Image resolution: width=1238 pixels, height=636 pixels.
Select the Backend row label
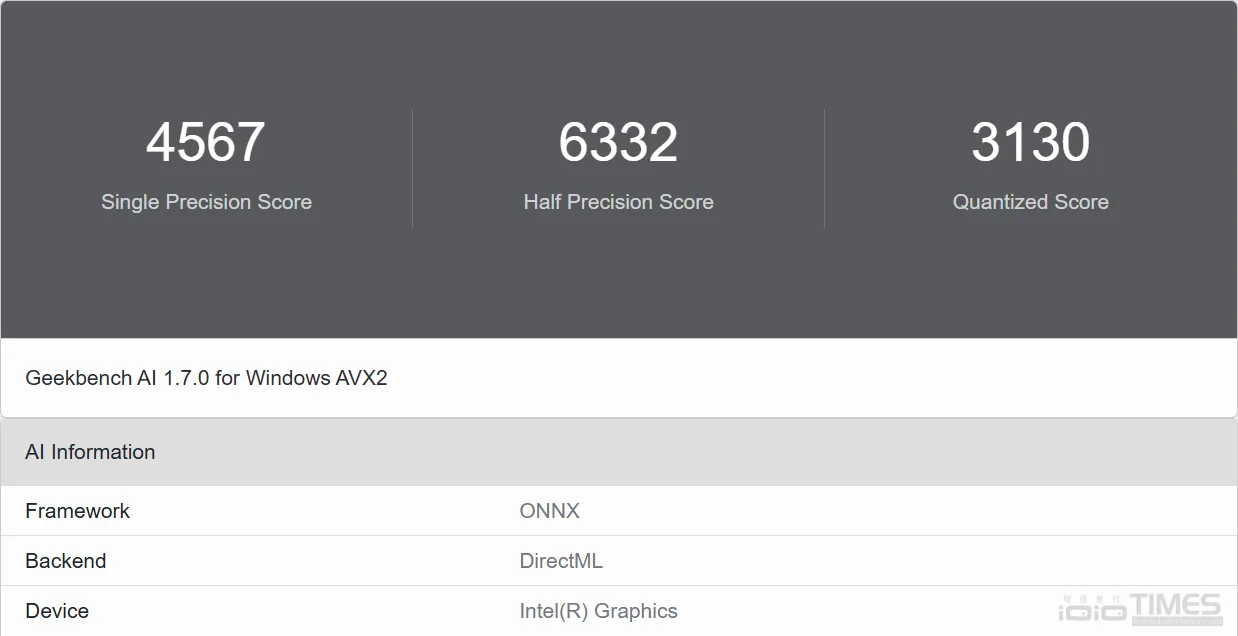pyautogui.click(x=65, y=561)
